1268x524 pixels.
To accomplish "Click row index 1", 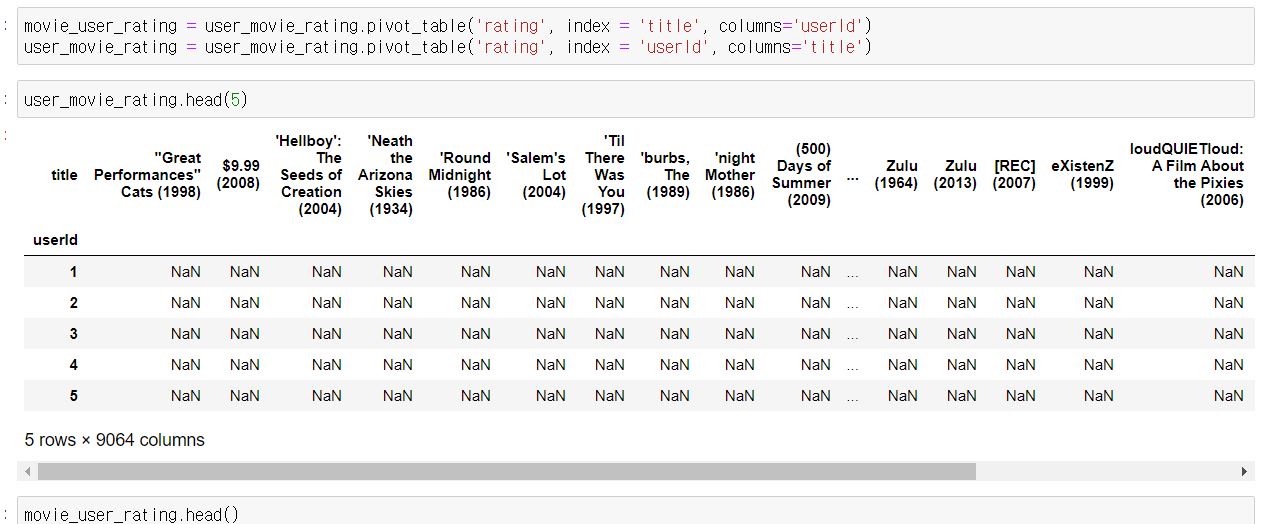I will tap(73, 272).
